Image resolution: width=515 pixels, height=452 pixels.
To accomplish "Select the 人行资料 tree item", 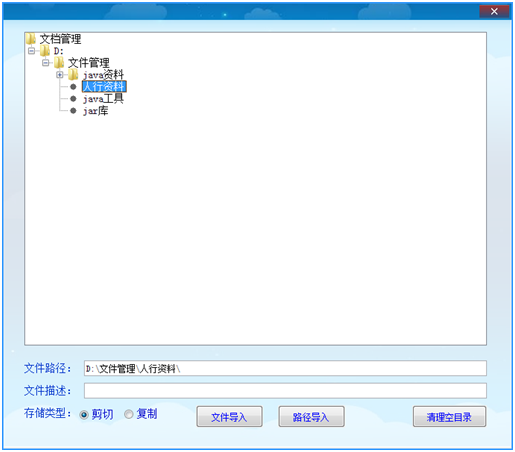I will [x=104, y=87].
